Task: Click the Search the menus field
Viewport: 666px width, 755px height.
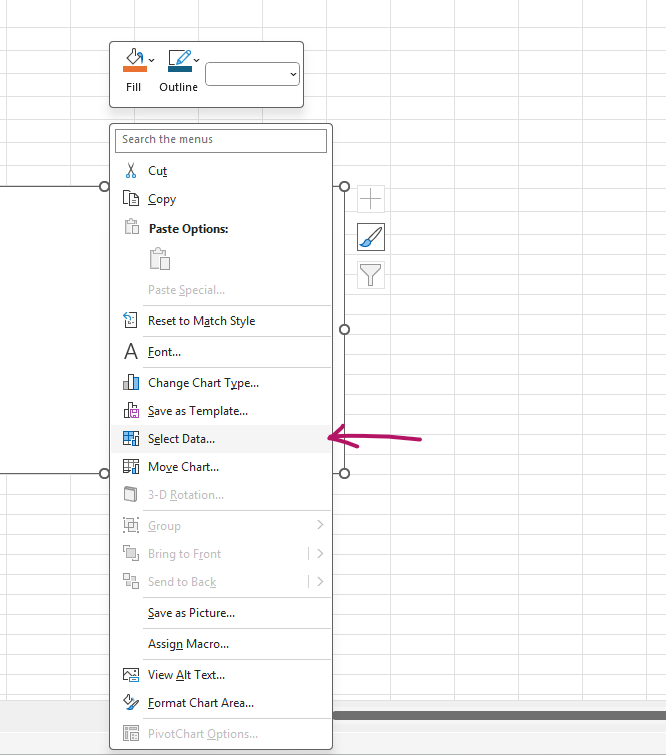Action: 221,140
